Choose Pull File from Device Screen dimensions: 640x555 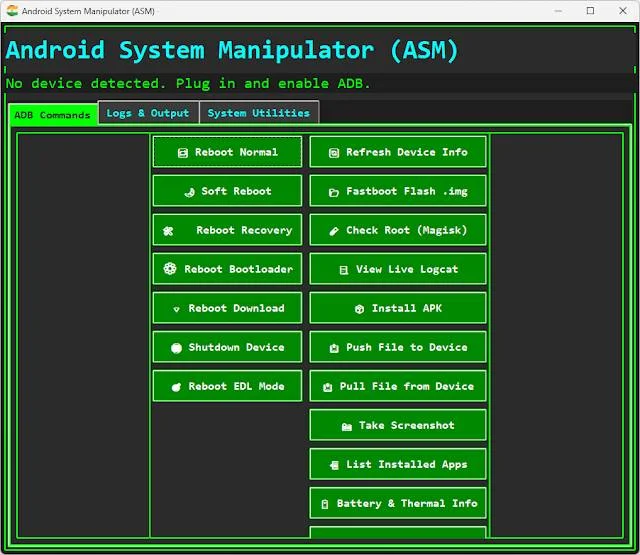point(398,386)
